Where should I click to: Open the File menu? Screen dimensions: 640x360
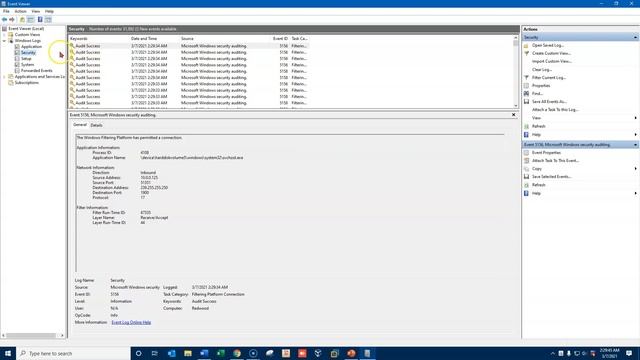coord(6,11)
